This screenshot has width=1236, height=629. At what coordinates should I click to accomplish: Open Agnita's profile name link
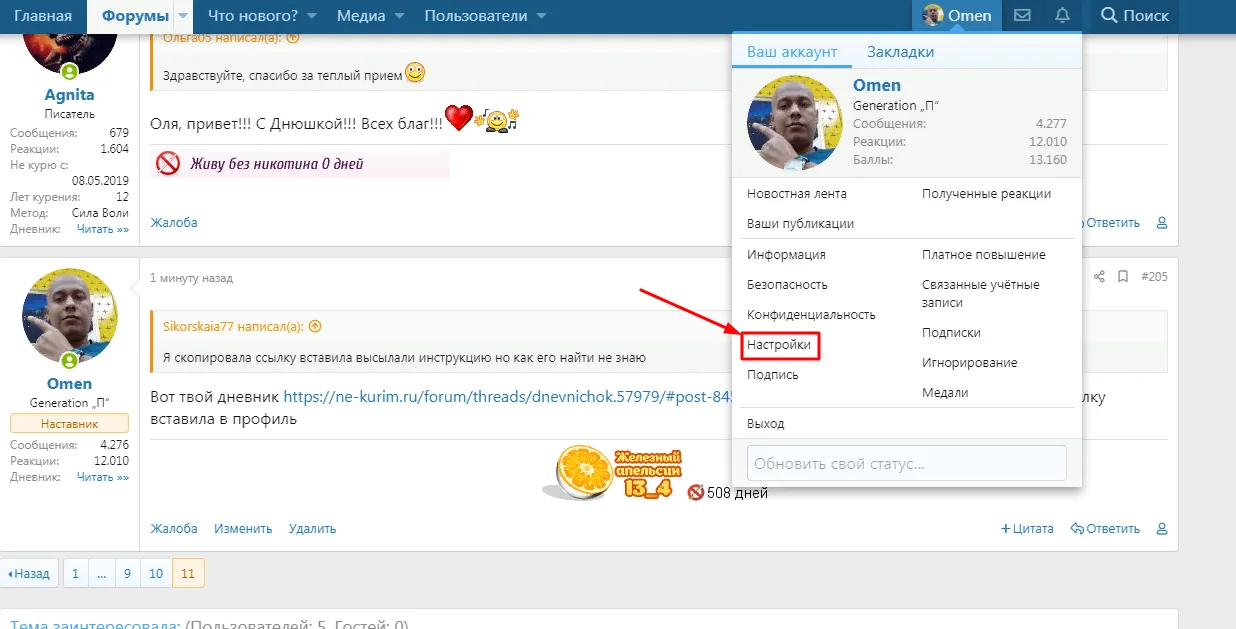click(70, 95)
